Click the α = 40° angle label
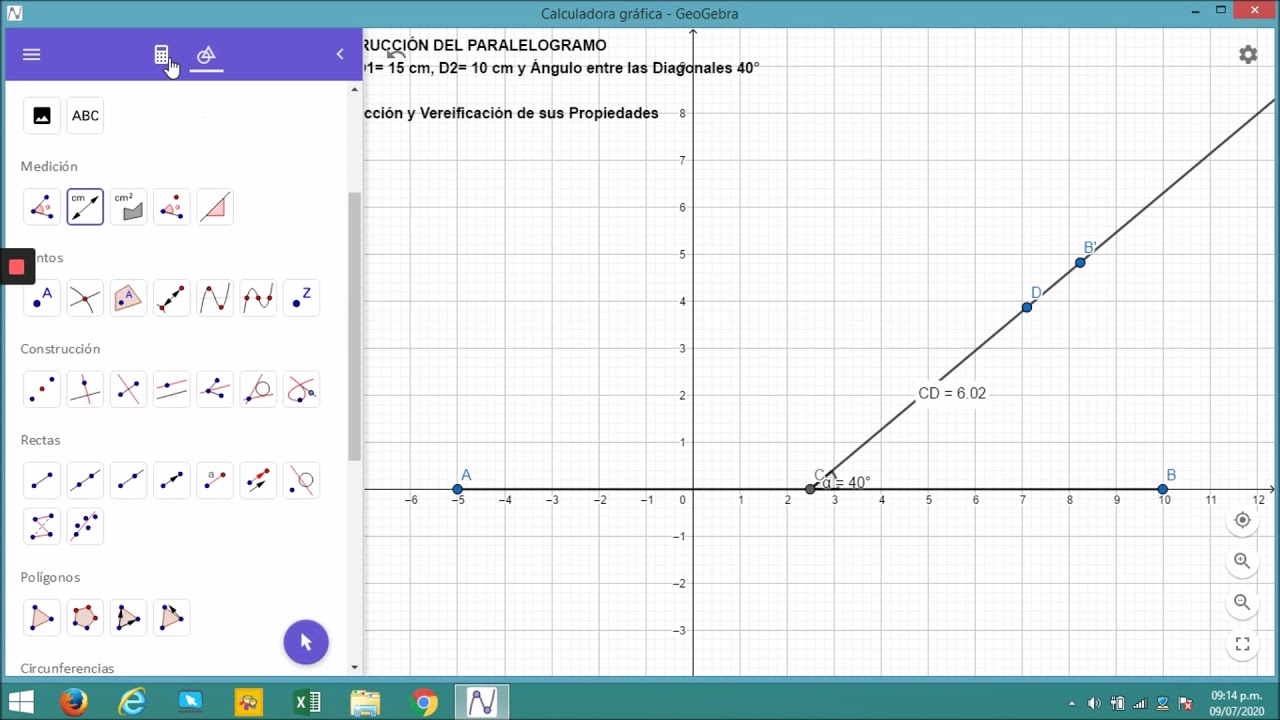The width and height of the screenshot is (1280, 720). pos(846,482)
